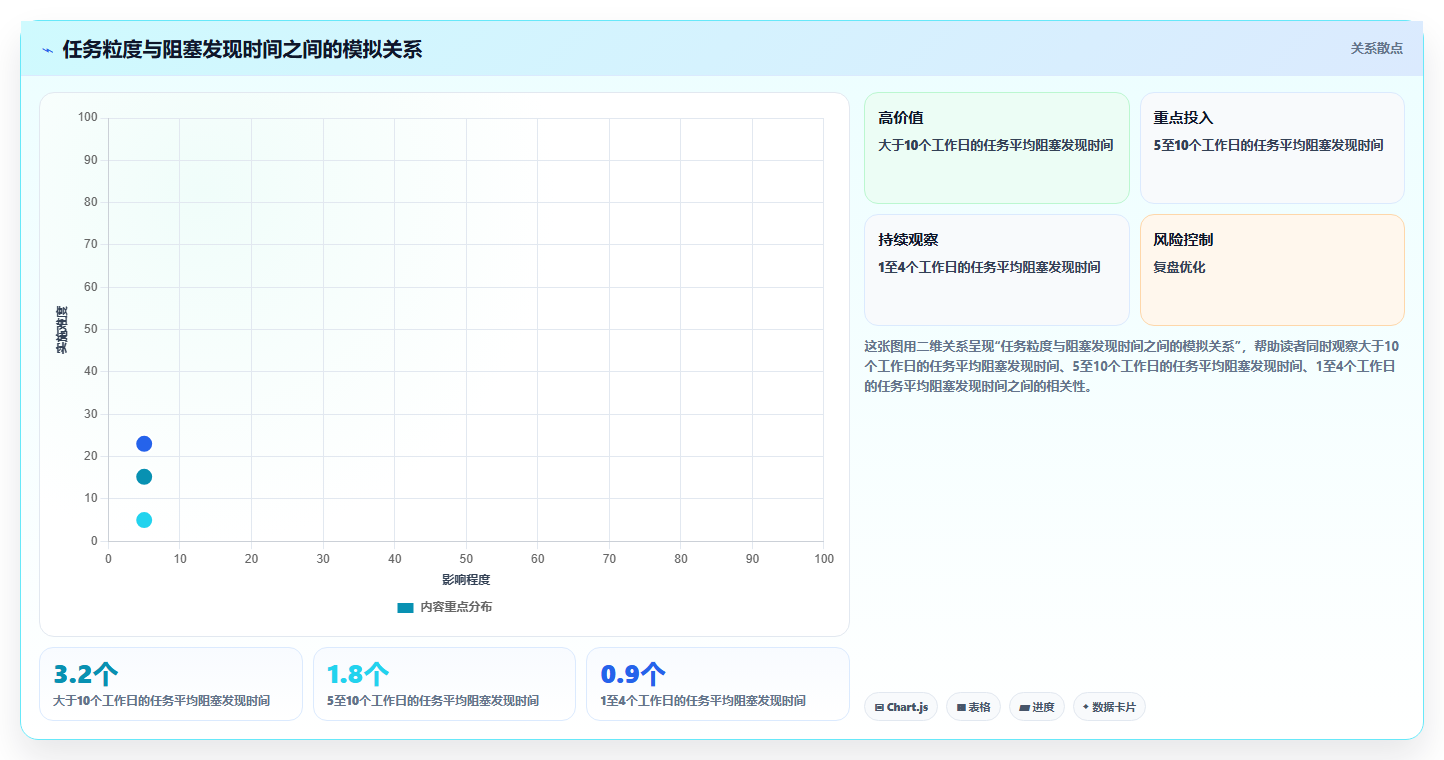Click the 5至10个工作日 subtitle in 重点投入 card
Image resolution: width=1444 pixels, height=760 pixels.
[1268, 145]
